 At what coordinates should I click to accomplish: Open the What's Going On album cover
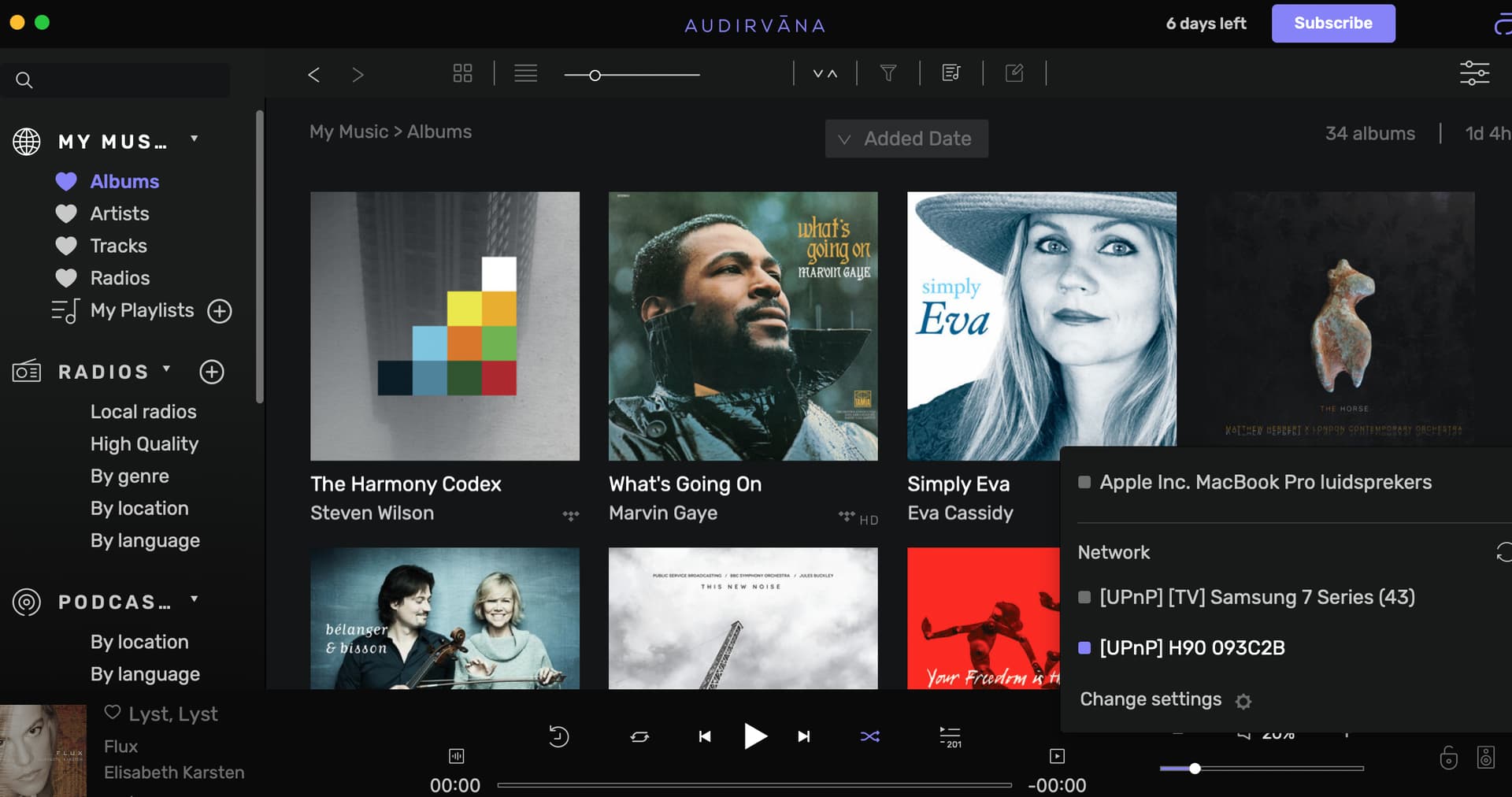tap(743, 326)
